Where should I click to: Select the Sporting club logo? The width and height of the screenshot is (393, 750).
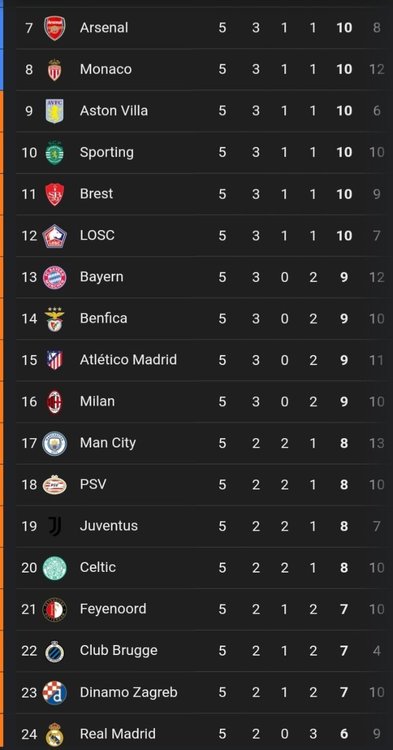(55, 153)
